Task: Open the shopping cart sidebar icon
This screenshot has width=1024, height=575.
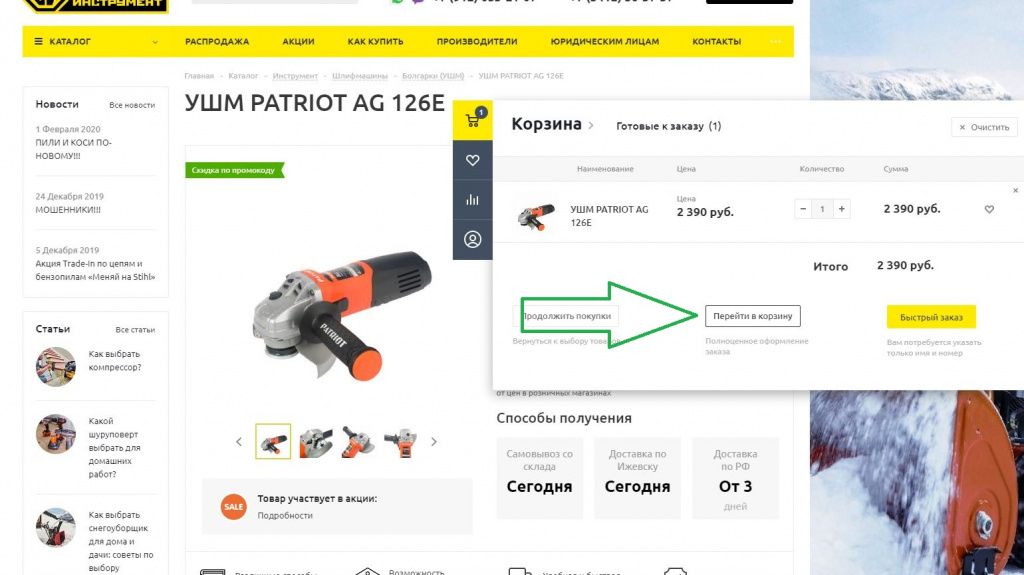Action: [472, 120]
